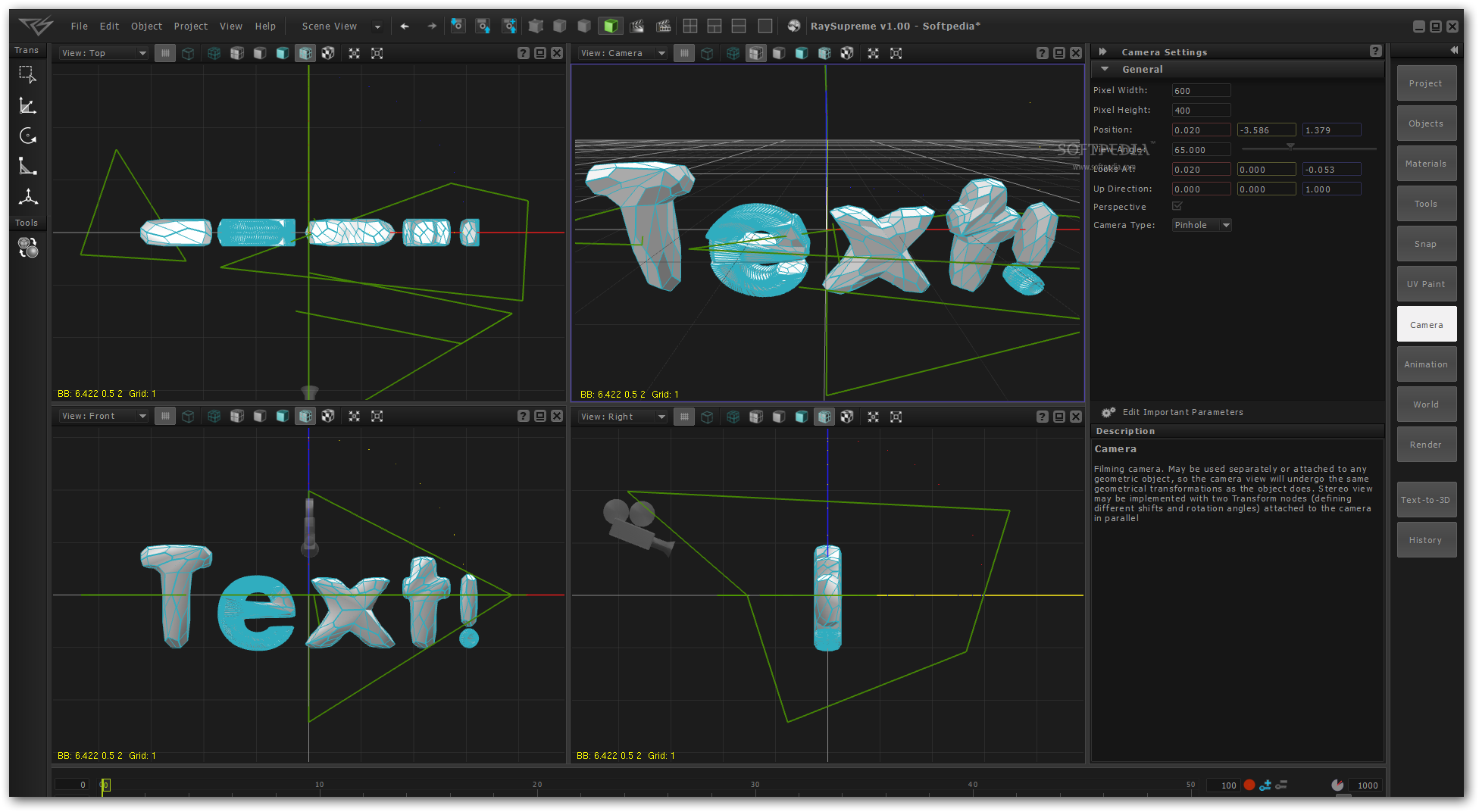Toggle shaded wireframe cube in Right view
This screenshot has width=1479, height=812.
(x=824, y=417)
